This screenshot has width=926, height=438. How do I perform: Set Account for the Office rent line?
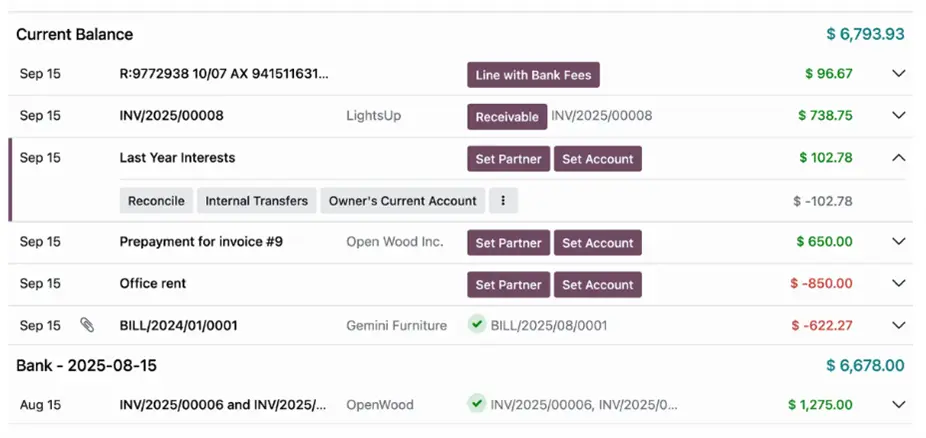(x=597, y=284)
